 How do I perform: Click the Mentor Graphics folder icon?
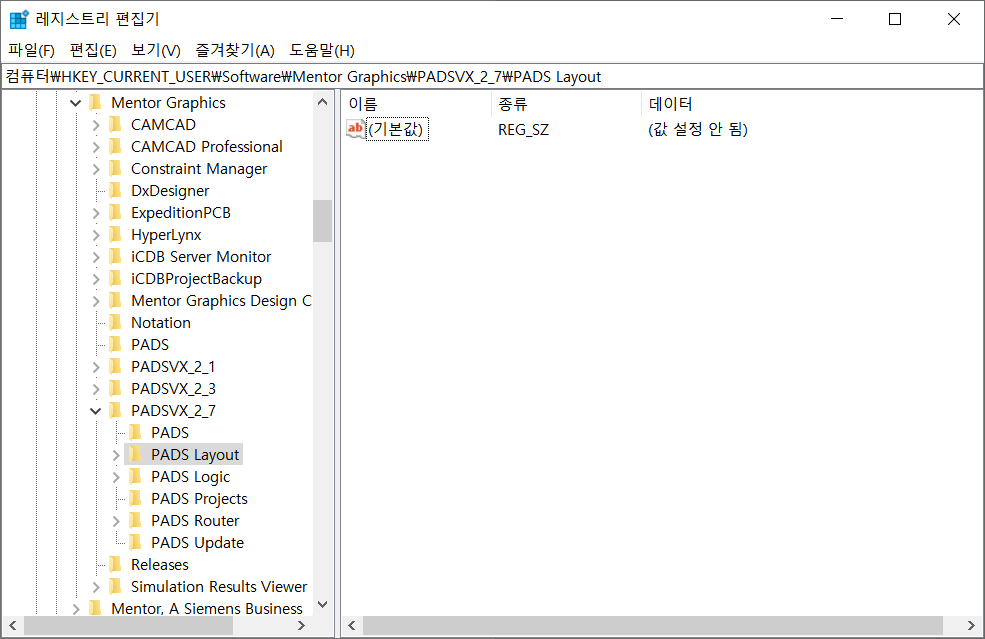click(96, 103)
